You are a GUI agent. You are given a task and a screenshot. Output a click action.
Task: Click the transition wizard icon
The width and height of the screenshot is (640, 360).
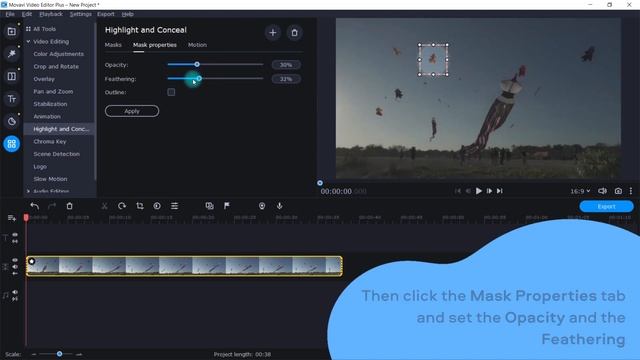(209, 206)
